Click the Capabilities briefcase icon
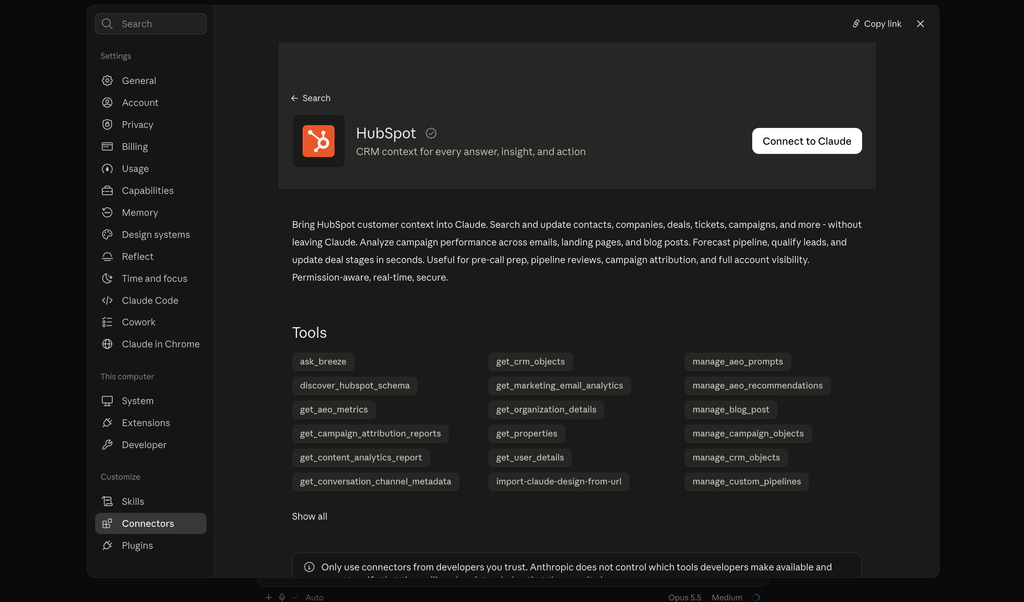This screenshot has width=1024, height=602. click(107, 191)
